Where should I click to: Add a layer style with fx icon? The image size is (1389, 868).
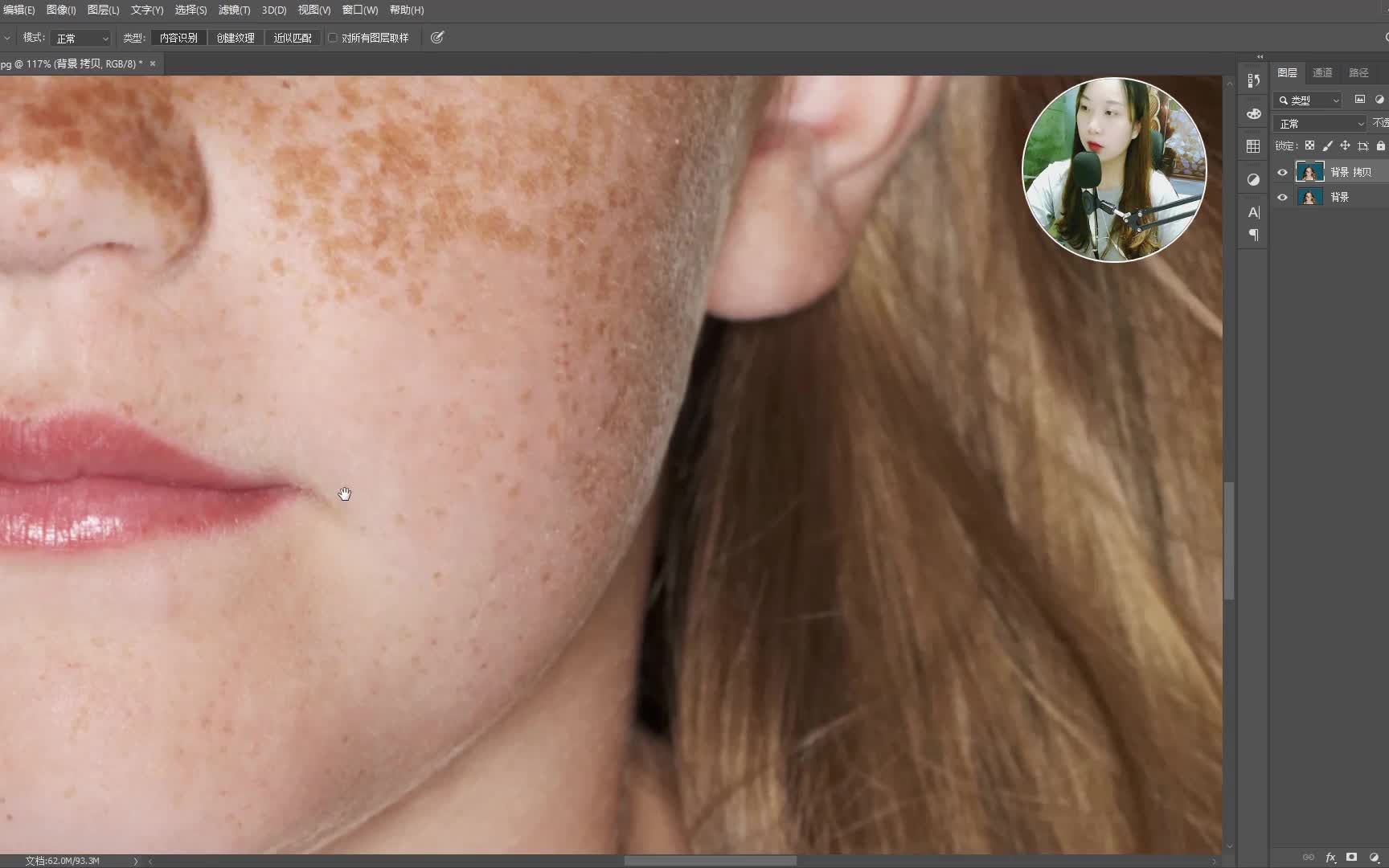(x=1330, y=858)
